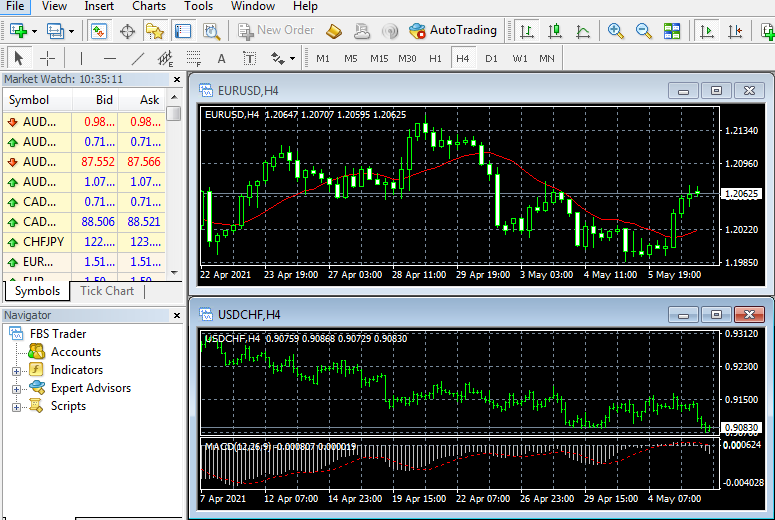Open the New Chart dropdown arrow
Image resolution: width=775 pixels, height=520 pixels.
click(34, 31)
